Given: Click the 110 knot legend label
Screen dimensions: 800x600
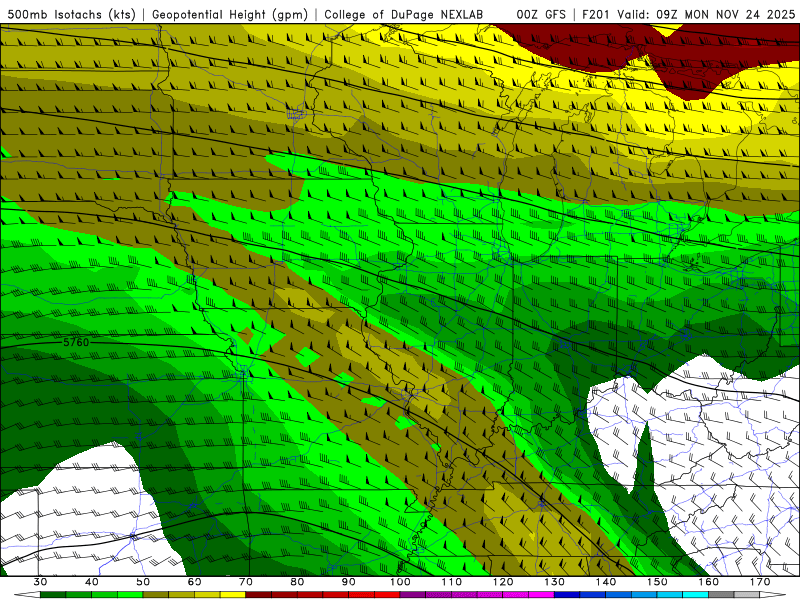Looking at the screenshot, I should (452, 582).
